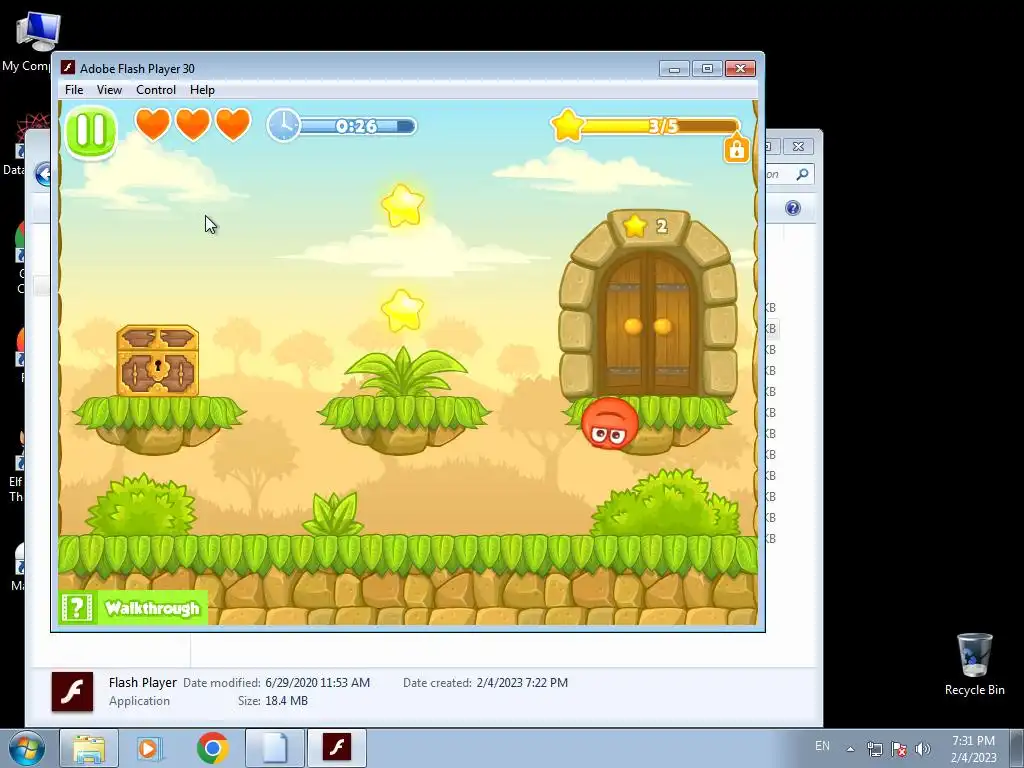Click the volume tray icon
The height and width of the screenshot is (768, 1024).
coord(923,749)
